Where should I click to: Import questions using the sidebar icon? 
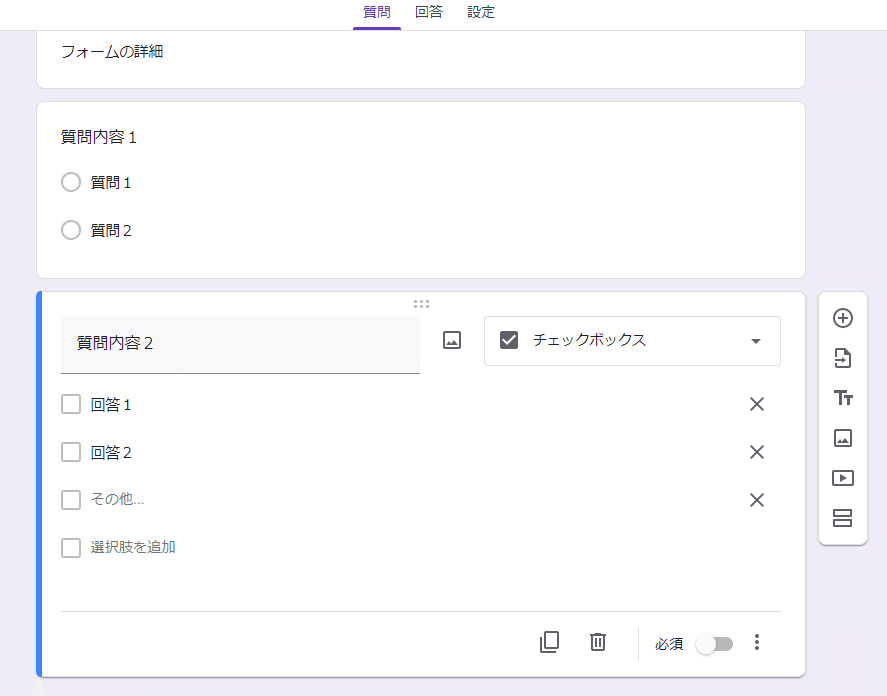842,358
